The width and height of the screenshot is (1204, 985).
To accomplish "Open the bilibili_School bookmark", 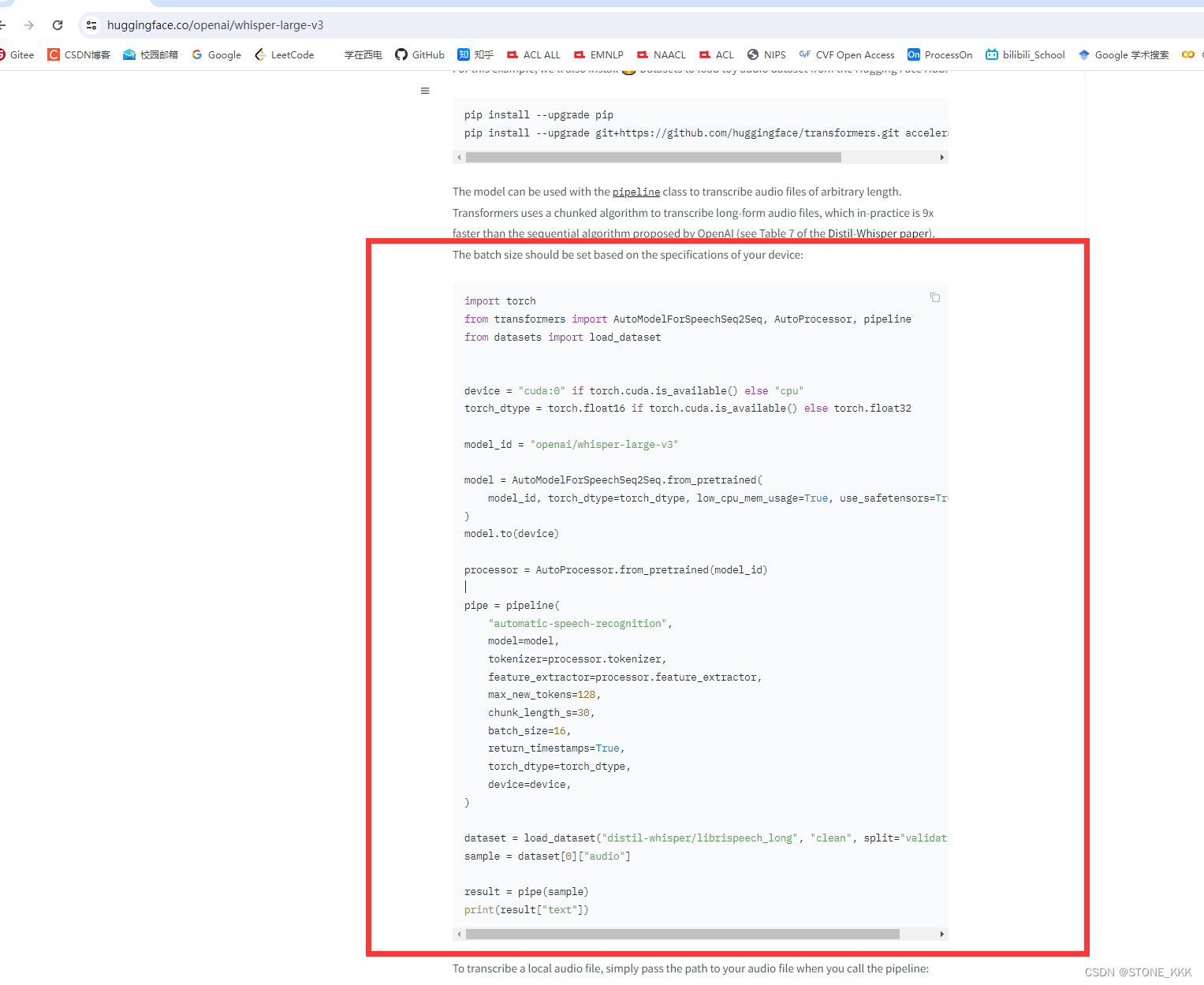I will coord(1025,54).
